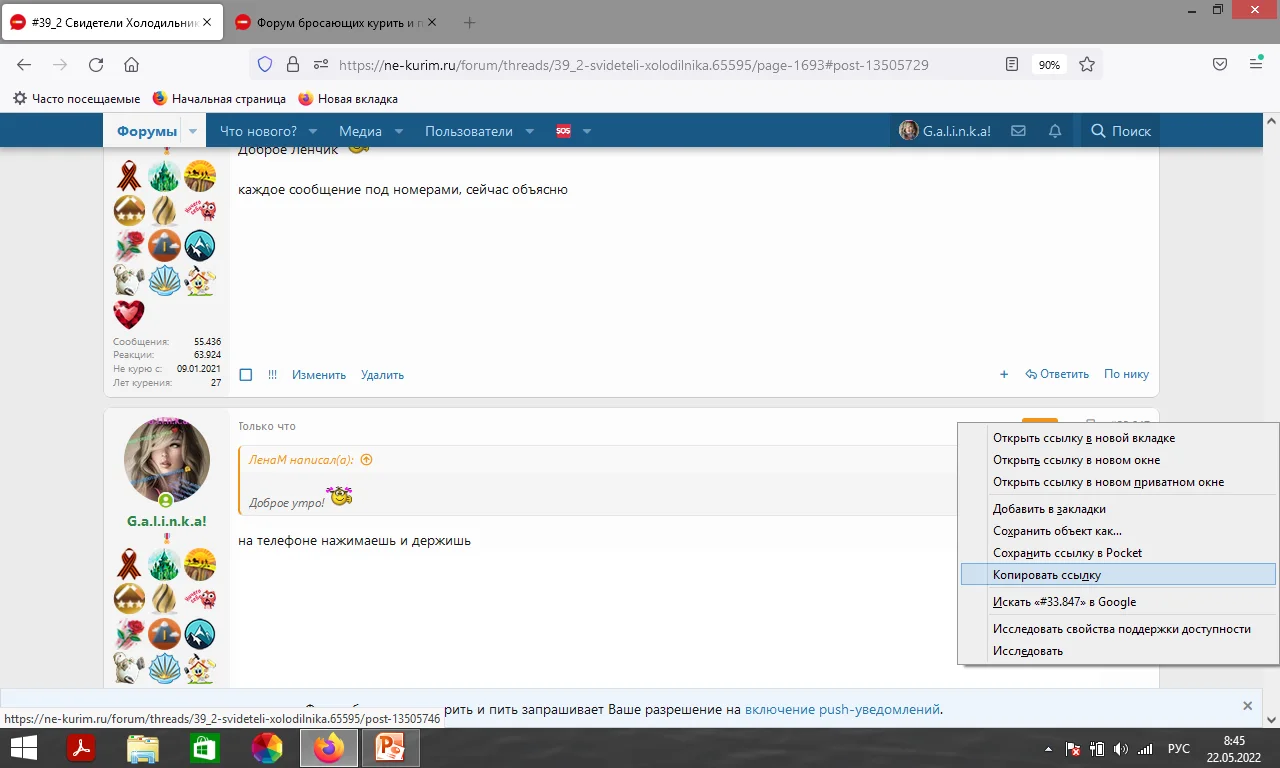Choose 'Сохранить ссылку в Pocket'
This screenshot has height=768, width=1280.
click(1118, 553)
